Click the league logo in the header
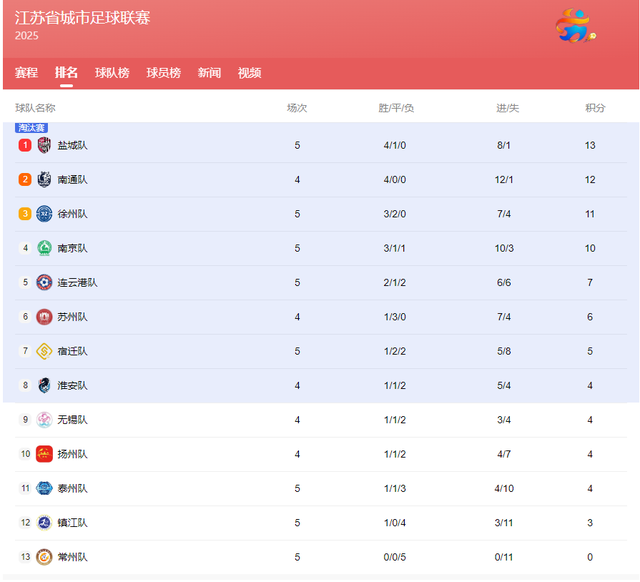This screenshot has width=640, height=582. [x=576, y=26]
